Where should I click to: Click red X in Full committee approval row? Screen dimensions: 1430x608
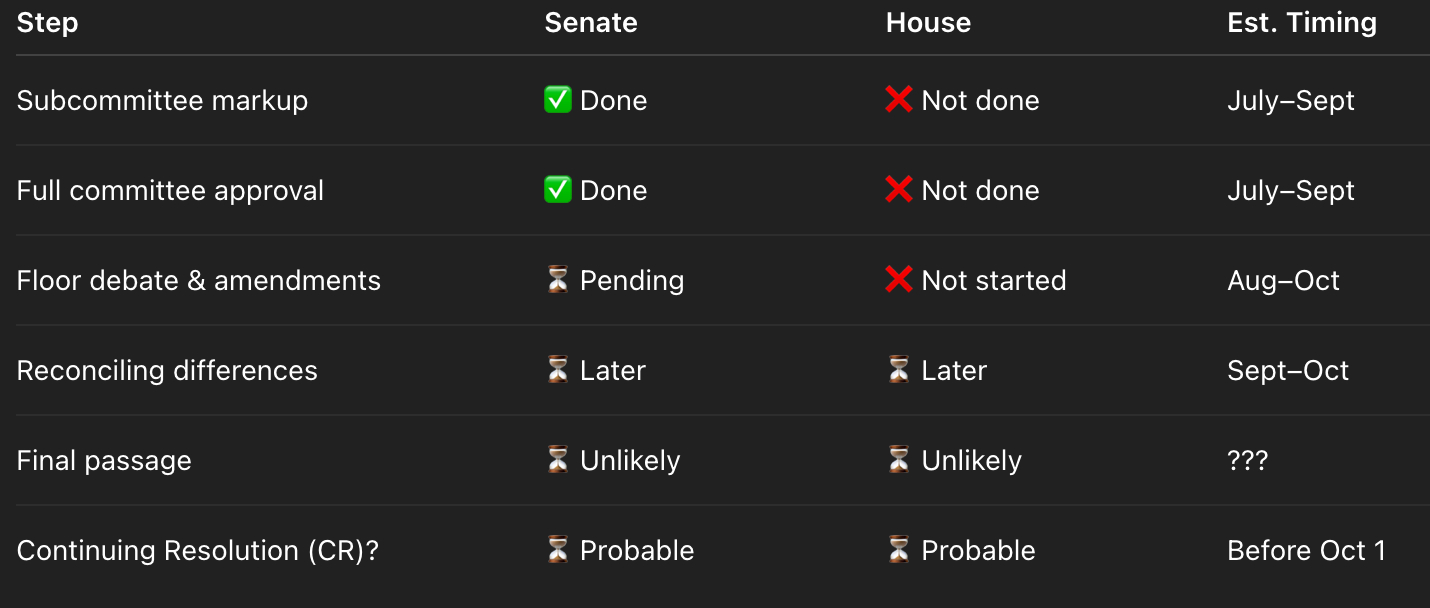point(899,190)
